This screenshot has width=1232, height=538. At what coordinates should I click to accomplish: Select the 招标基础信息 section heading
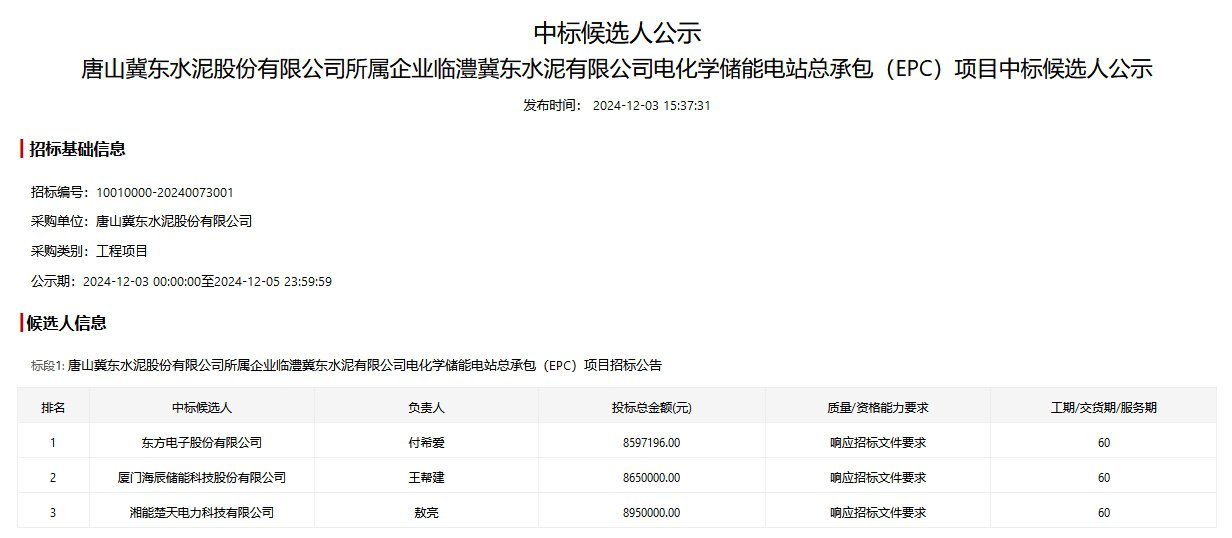(77, 149)
